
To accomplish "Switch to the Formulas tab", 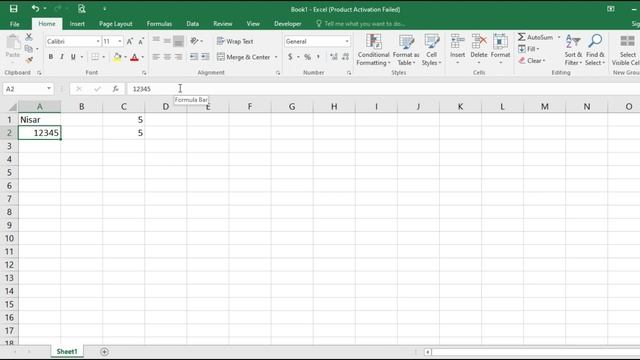I will (x=159, y=24).
